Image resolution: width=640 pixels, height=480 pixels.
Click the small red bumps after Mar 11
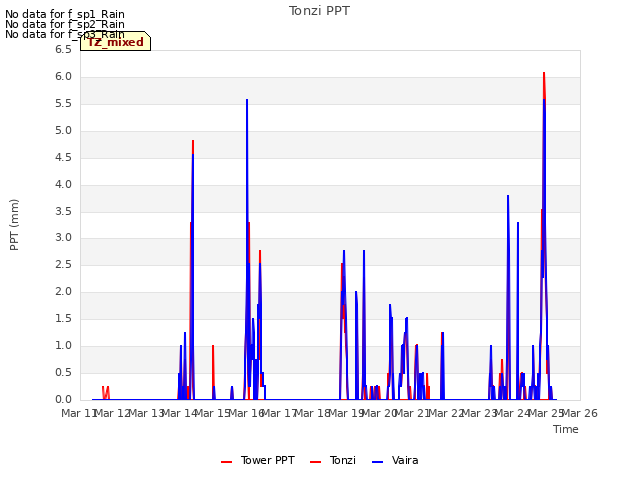tap(106, 393)
